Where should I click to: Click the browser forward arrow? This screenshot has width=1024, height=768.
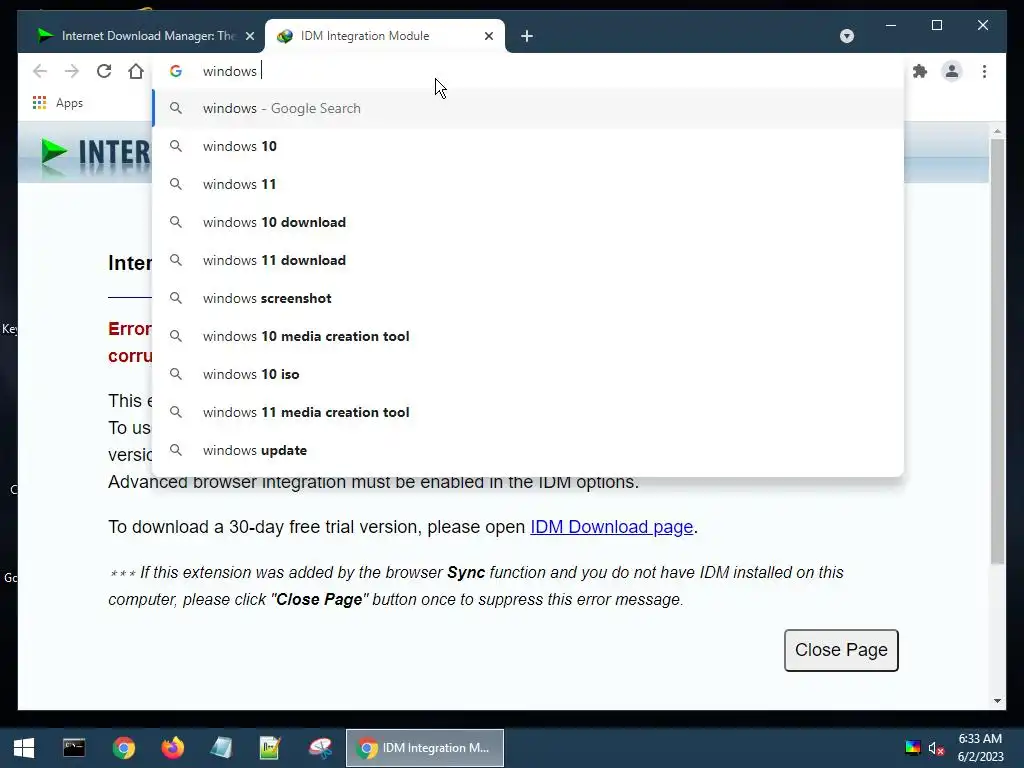pos(72,71)
